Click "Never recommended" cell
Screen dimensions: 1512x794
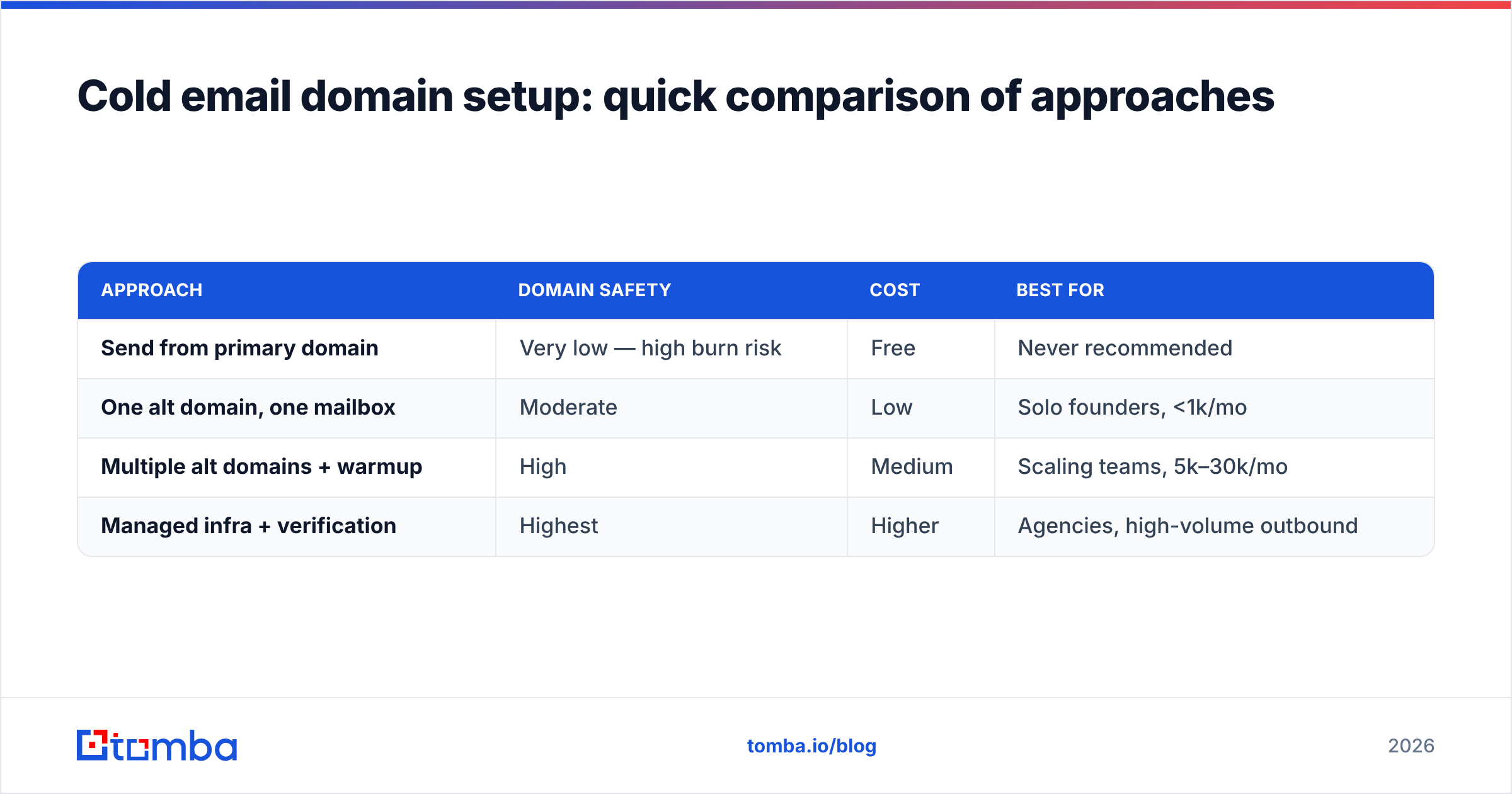click(x=1214, y=348)
